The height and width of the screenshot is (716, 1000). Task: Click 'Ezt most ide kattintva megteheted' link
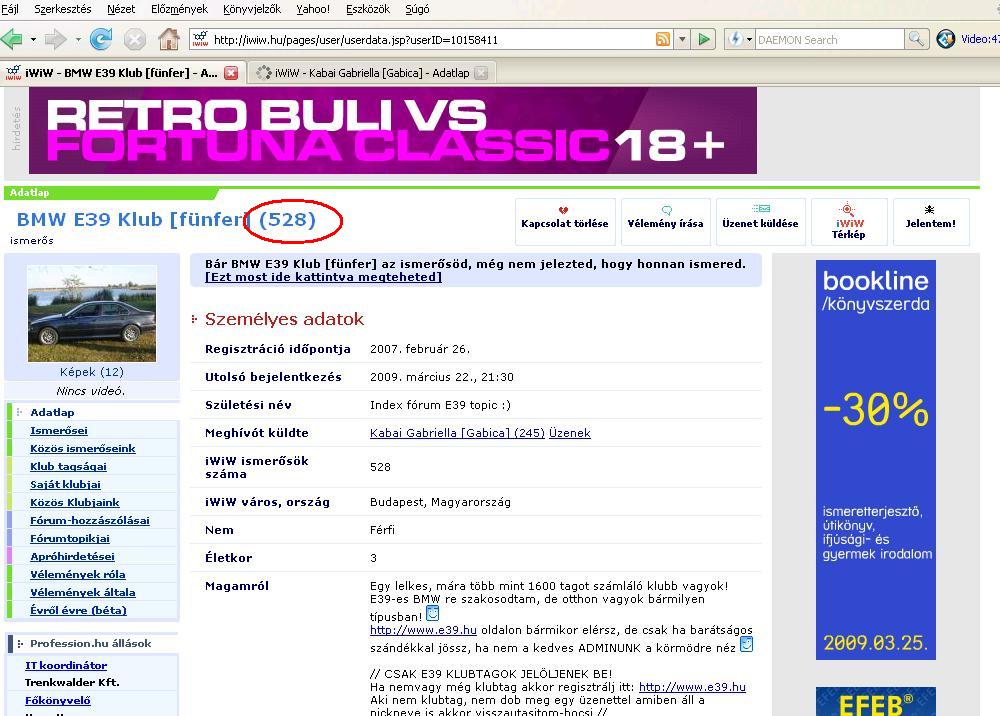click(323, 277)
